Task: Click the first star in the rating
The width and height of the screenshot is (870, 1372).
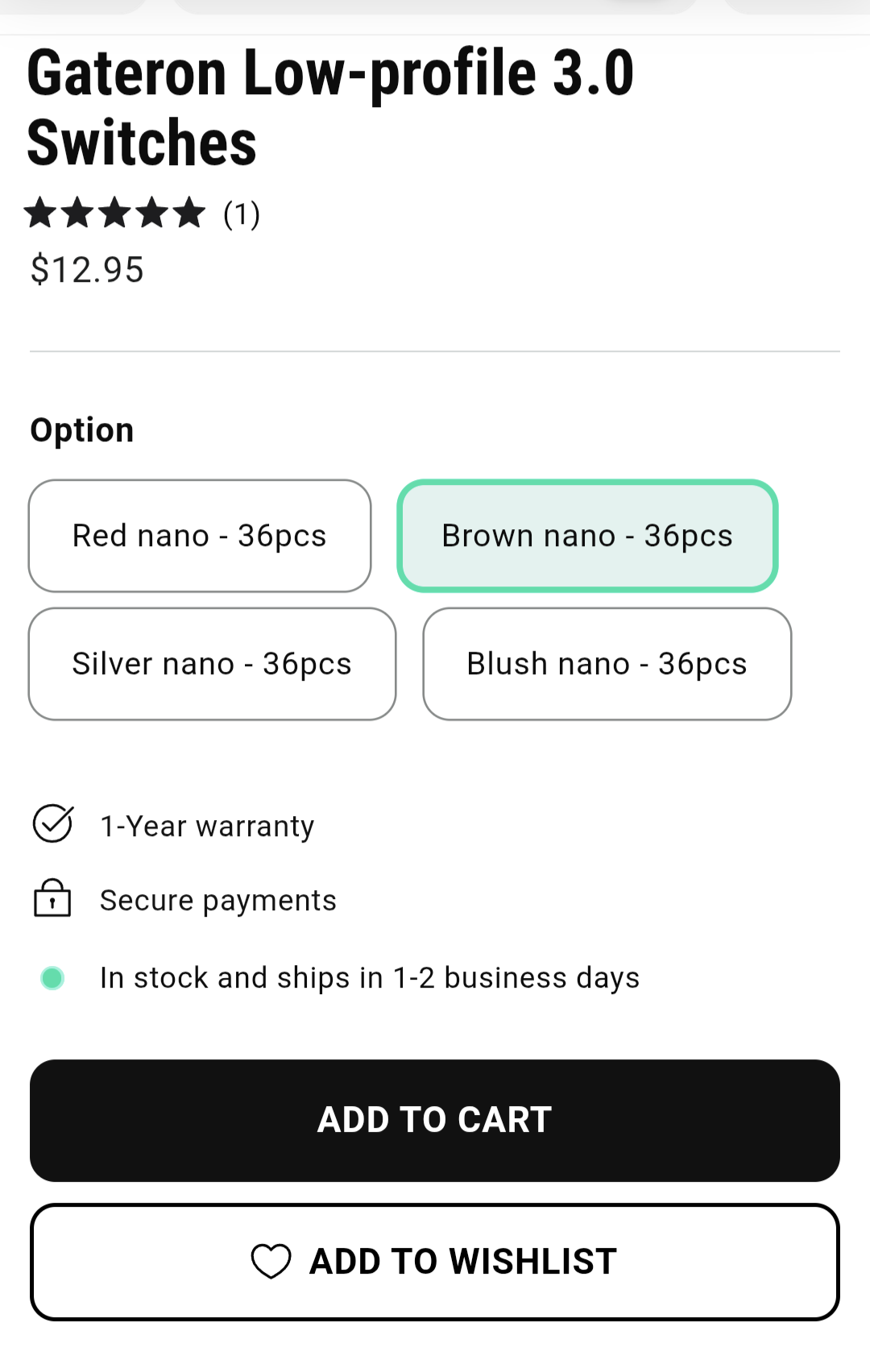Action: tap(40, 213)
